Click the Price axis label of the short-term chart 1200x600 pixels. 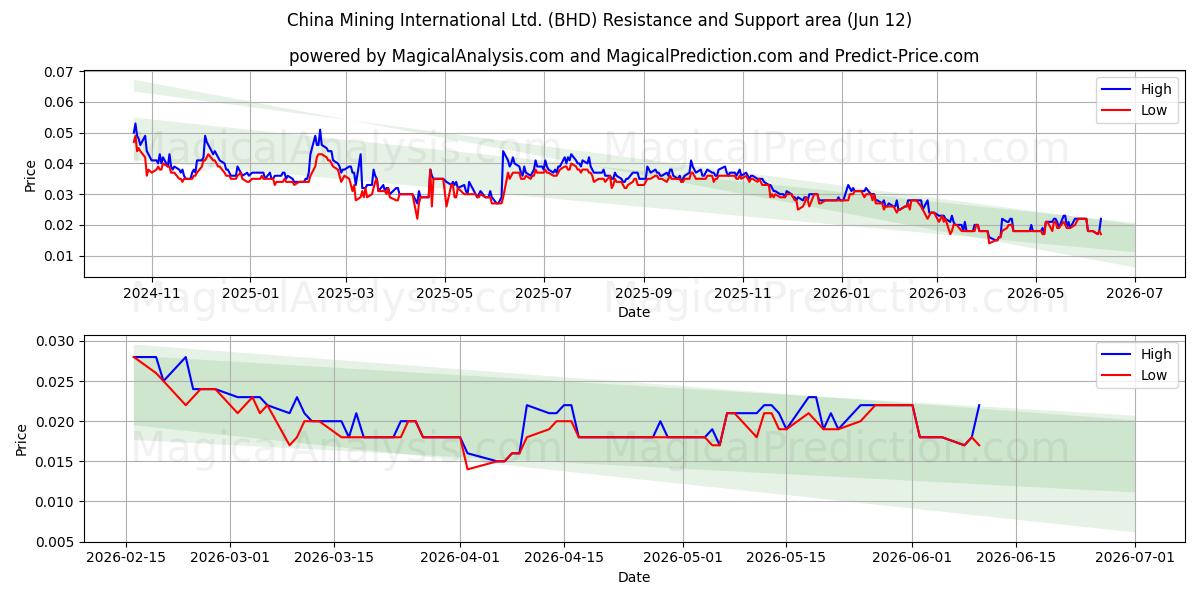[22, 440]
